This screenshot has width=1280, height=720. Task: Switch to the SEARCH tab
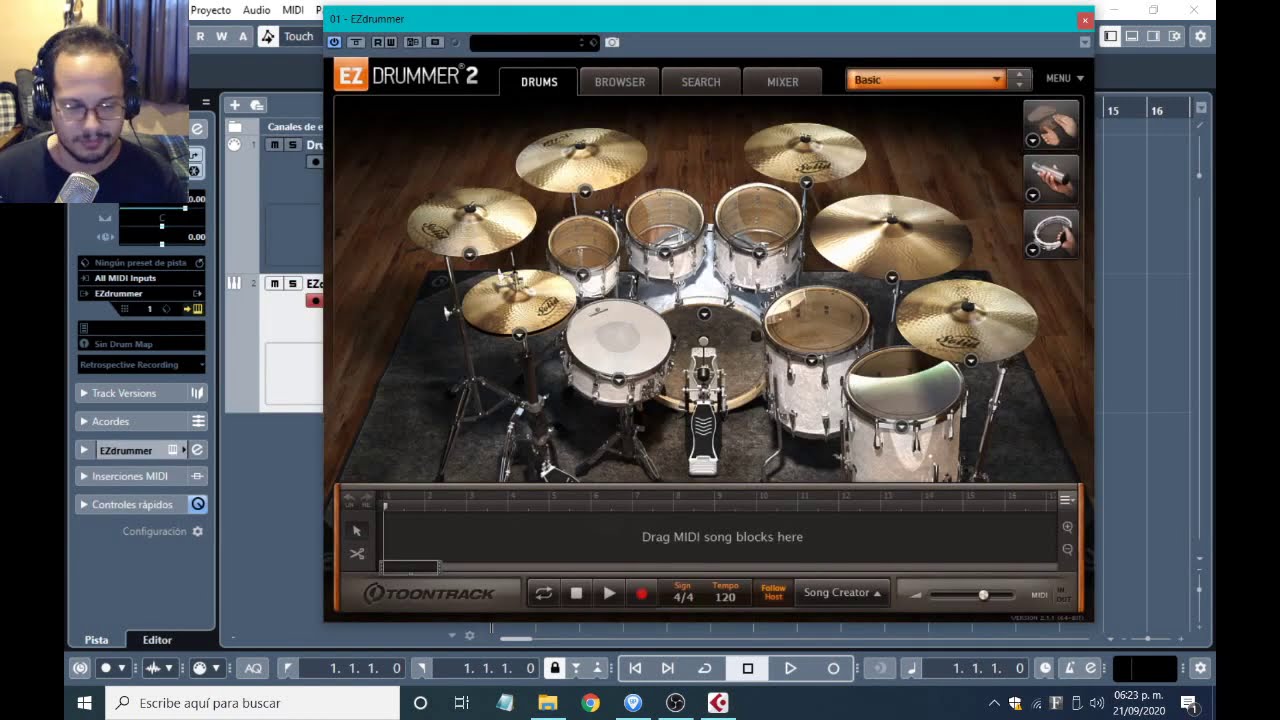coord(701,82)
